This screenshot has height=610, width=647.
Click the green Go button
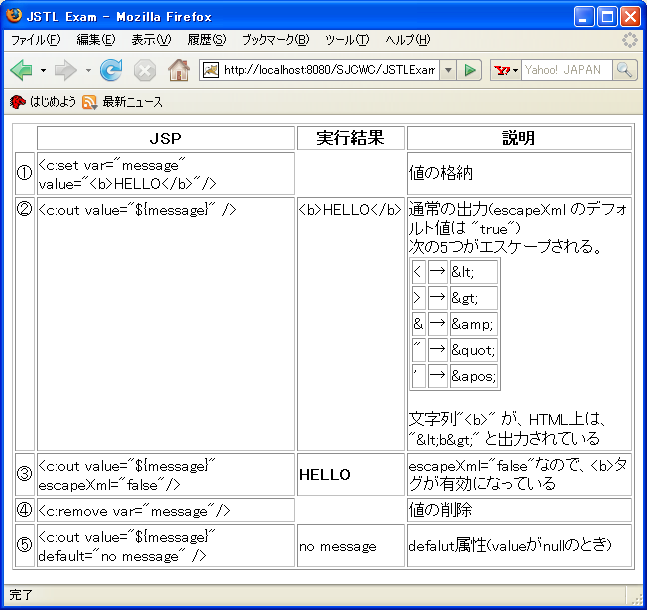click(x=470, y=70)
